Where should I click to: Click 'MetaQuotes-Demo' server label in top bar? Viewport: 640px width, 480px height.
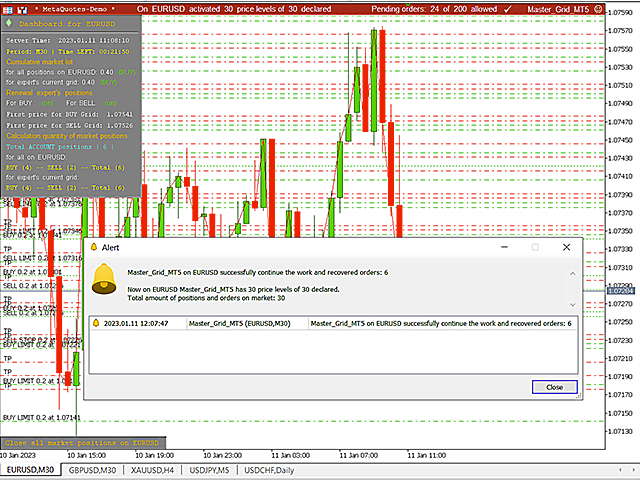pos(75,9)
